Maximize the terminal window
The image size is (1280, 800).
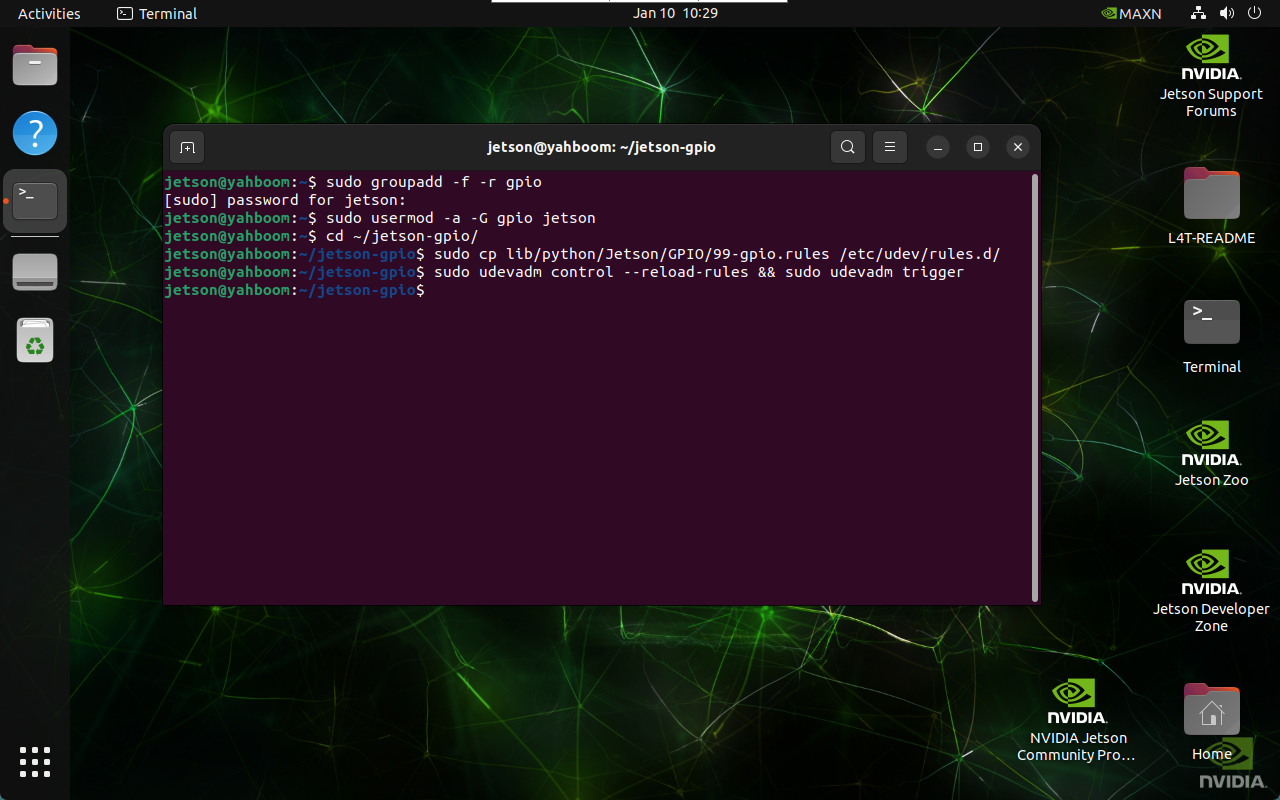point(978,148)
